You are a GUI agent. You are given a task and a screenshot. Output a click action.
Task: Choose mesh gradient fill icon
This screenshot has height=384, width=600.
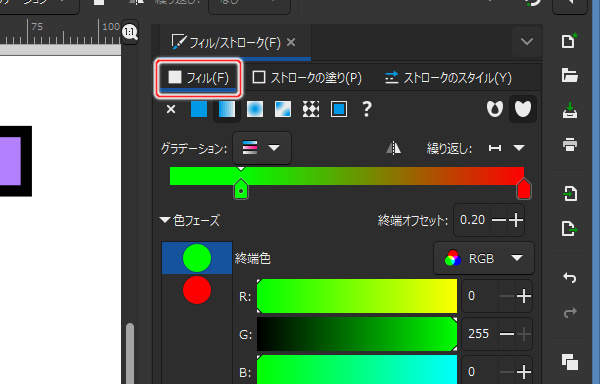(x=283, y=109)
